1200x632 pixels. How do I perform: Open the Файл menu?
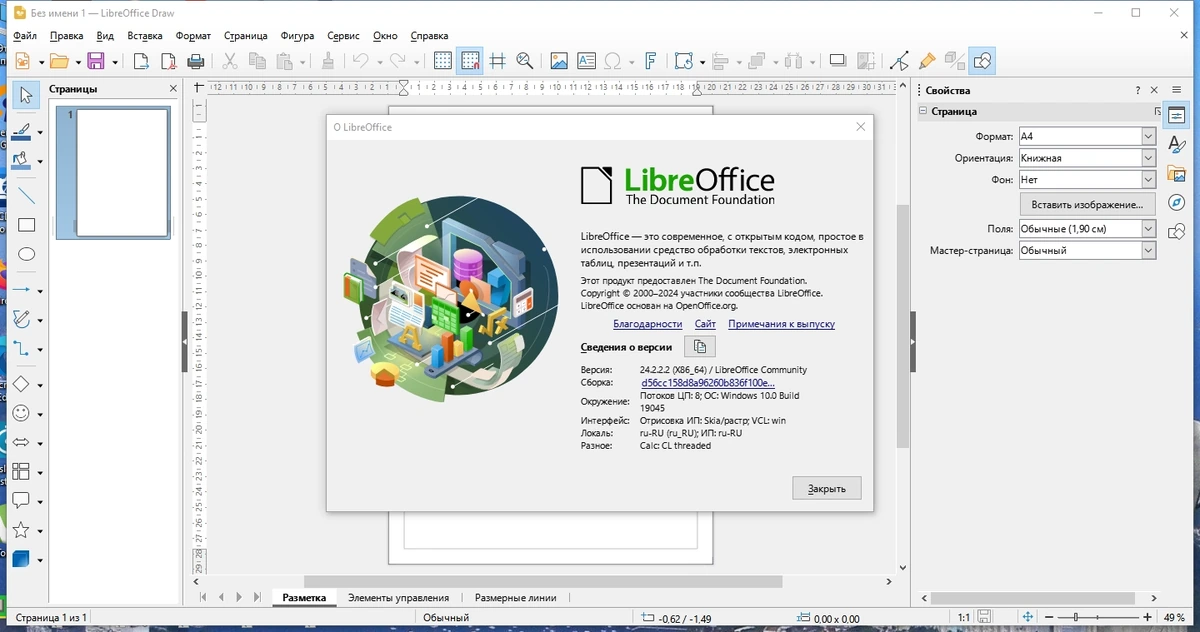pyautogui.click(x=25, y=36)
